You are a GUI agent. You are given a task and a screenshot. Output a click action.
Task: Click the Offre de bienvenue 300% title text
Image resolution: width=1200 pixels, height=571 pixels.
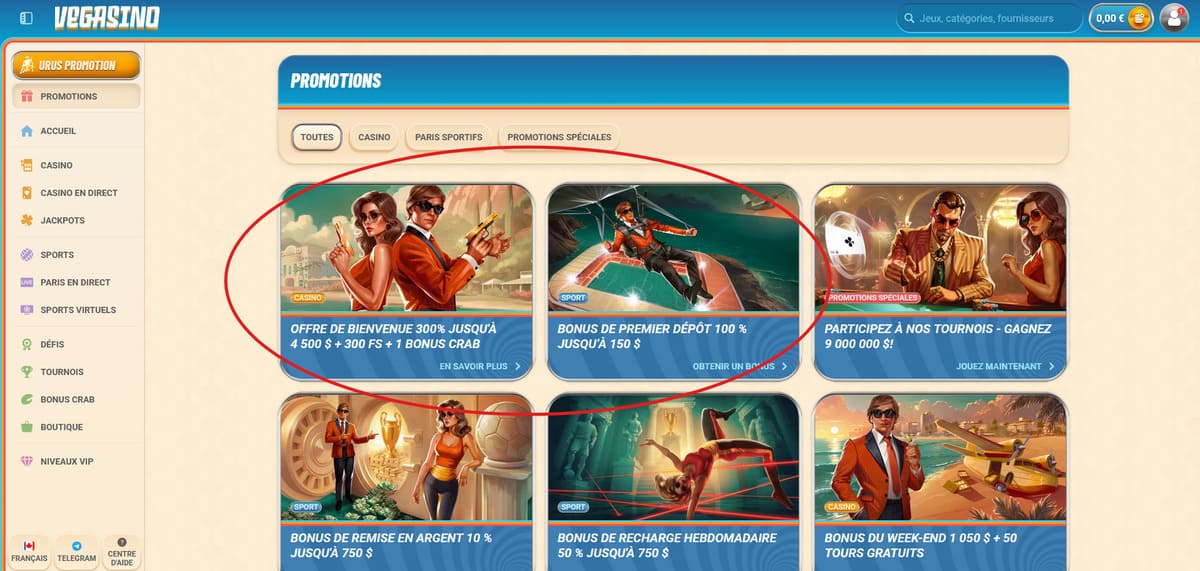click(x=393, y=336)
